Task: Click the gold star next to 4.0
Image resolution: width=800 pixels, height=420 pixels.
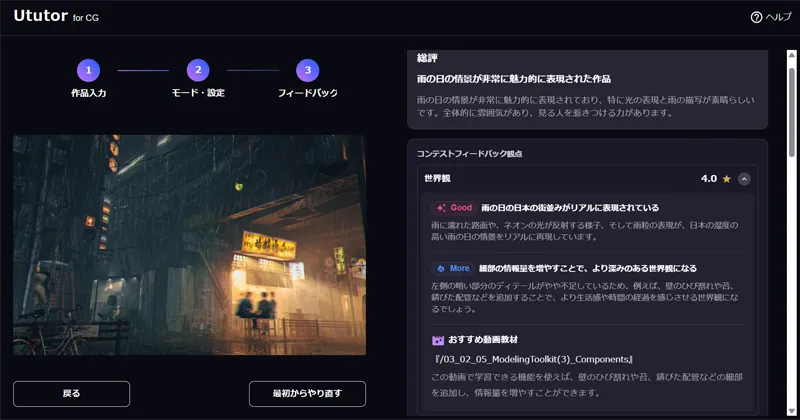Action: pos(727,179)
